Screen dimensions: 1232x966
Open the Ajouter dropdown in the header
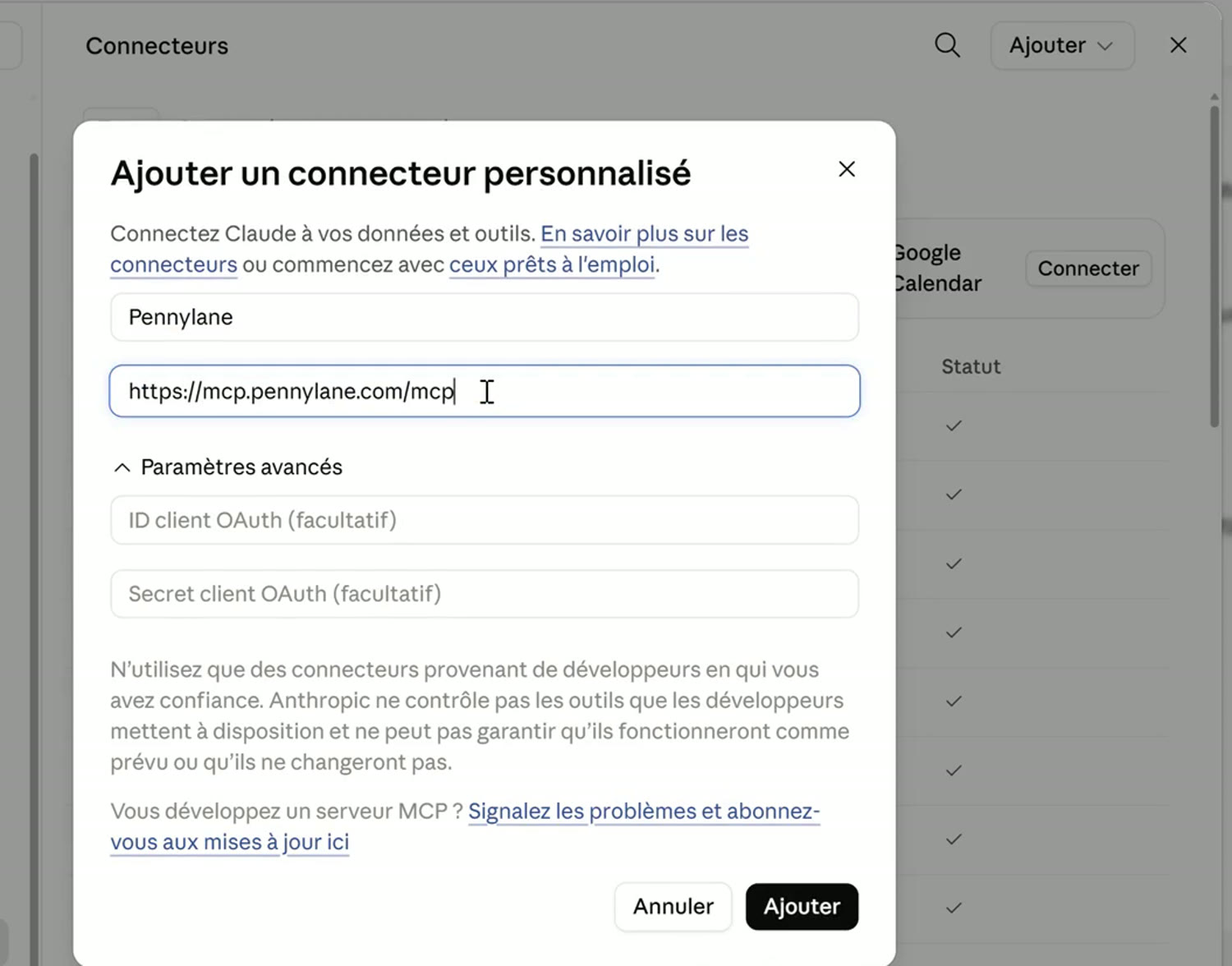(x=1061, y=45)
